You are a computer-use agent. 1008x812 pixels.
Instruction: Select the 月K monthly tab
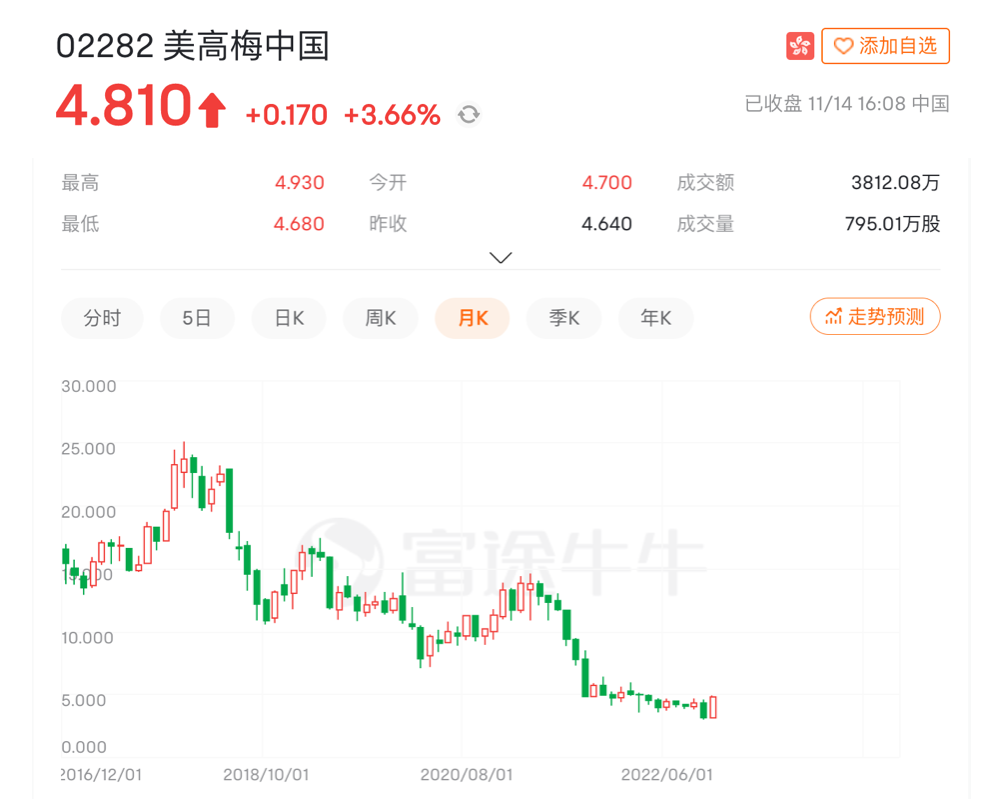tap(472, 318)
